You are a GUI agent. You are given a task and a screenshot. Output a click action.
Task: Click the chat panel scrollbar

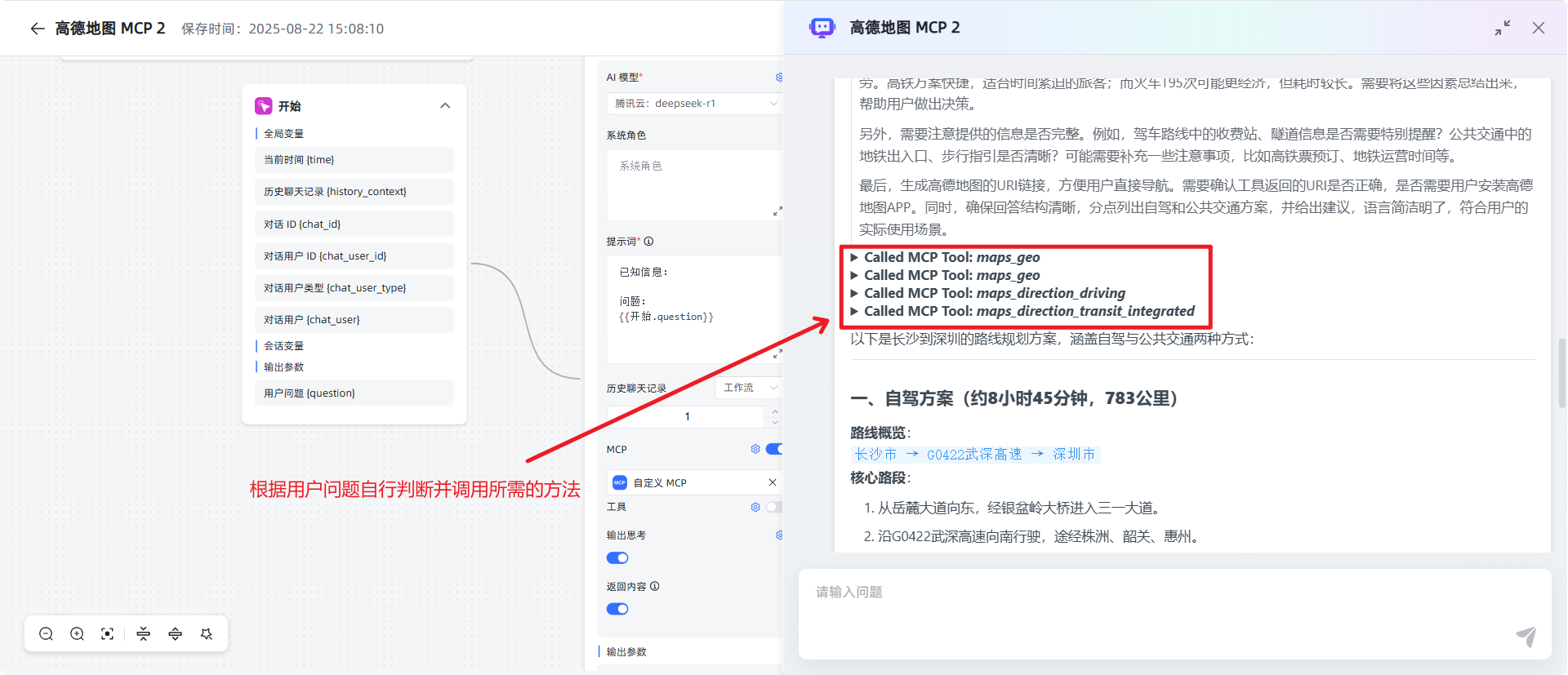coord(1562,372)
